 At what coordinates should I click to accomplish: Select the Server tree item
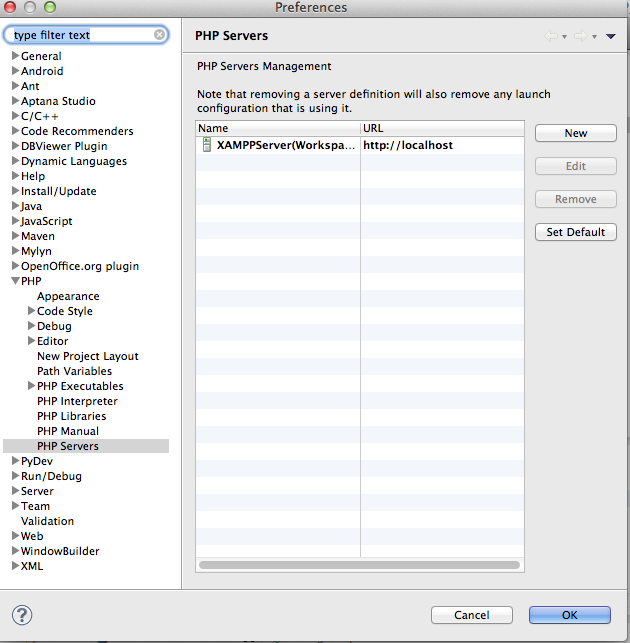[37, 491]
